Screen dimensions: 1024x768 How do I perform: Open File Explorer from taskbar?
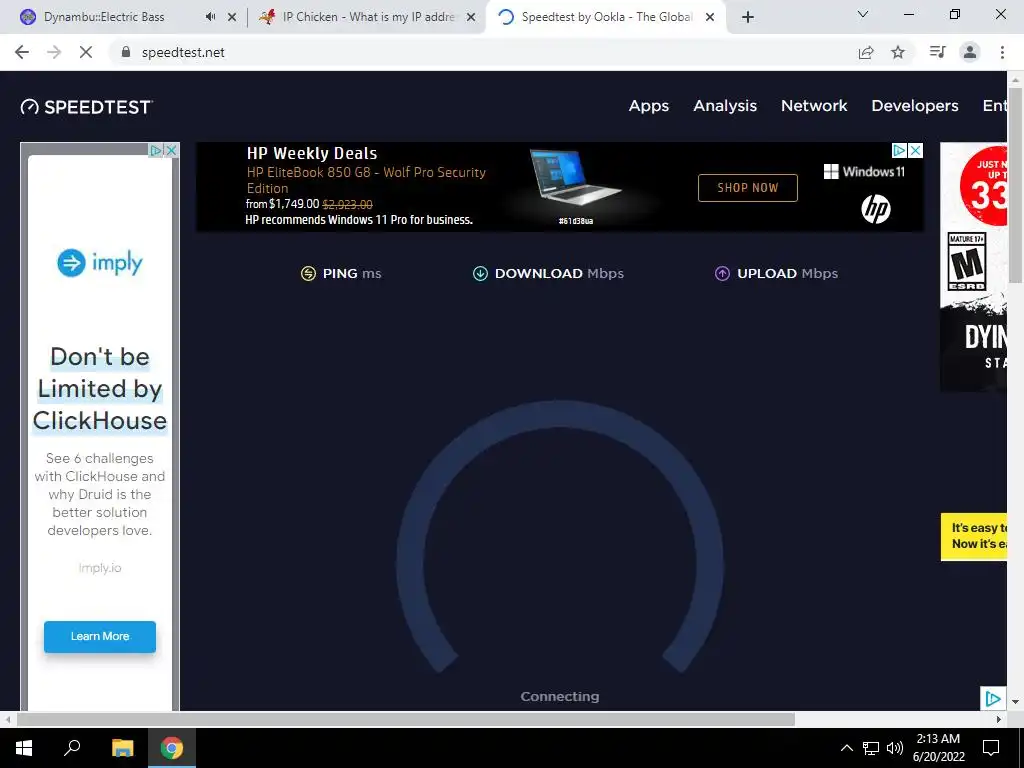click(122, 748)
